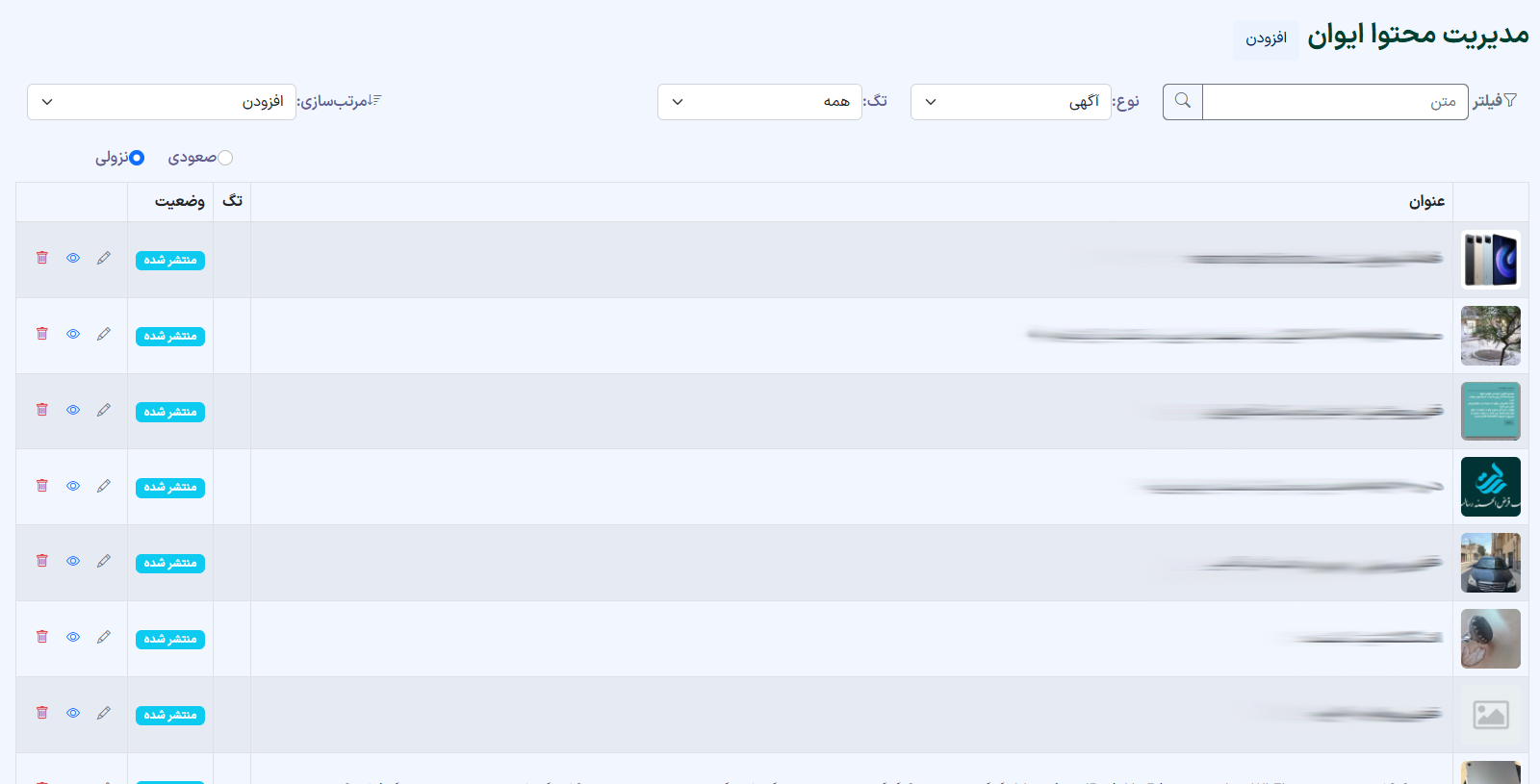Click the عنوان column header

[1426, 201]
